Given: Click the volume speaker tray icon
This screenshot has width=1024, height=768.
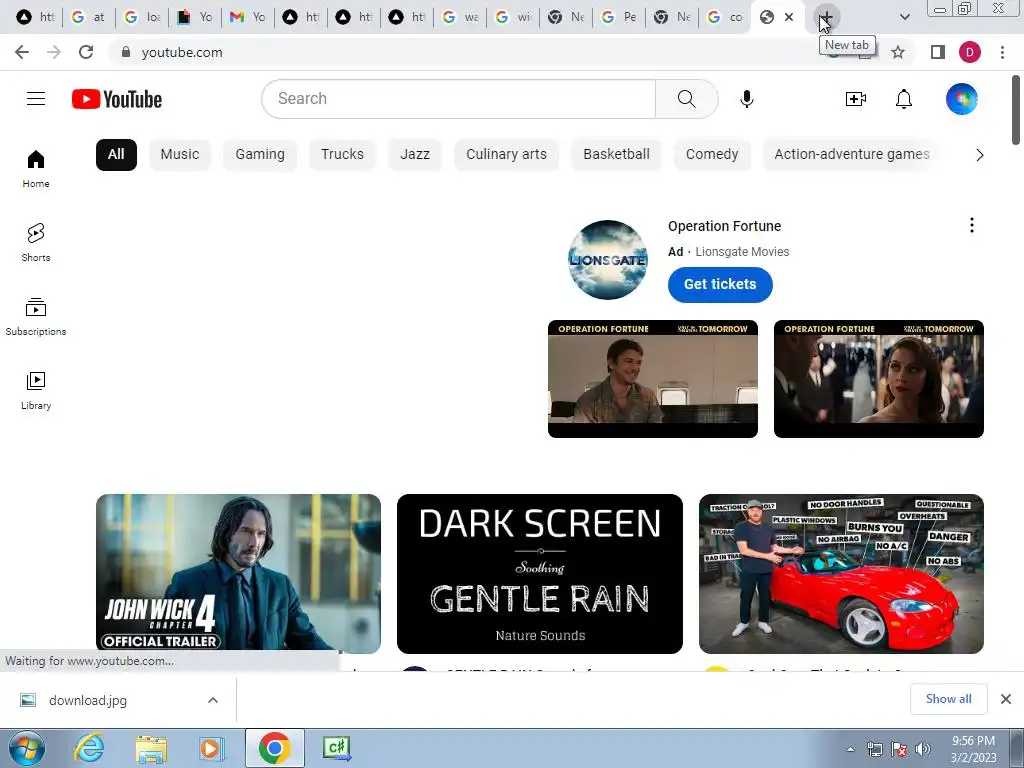Looking at the screenshot, I should coord(923,749).
